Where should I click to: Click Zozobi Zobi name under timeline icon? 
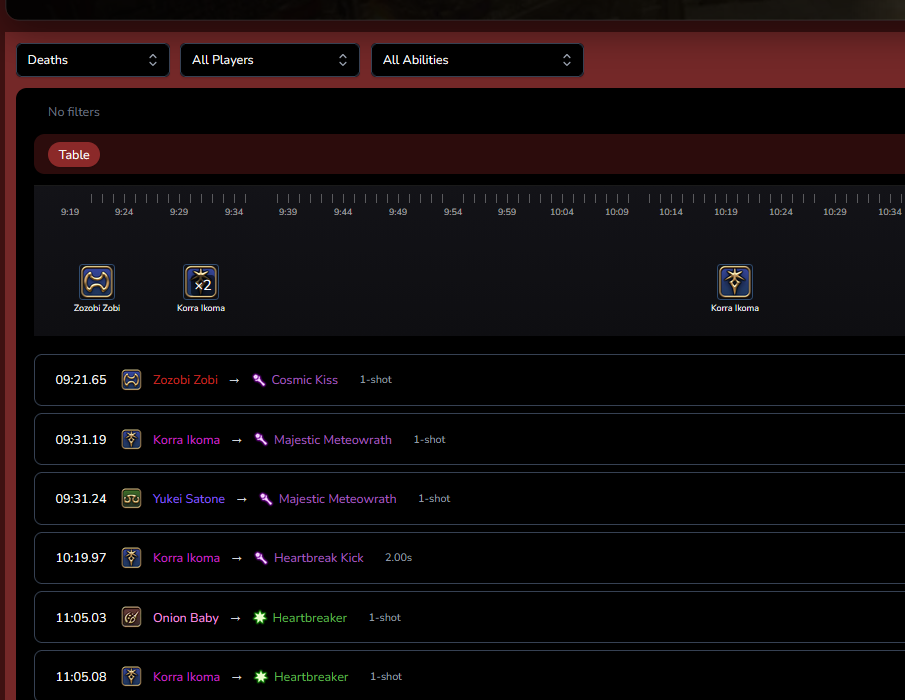[x=97, y=308]
